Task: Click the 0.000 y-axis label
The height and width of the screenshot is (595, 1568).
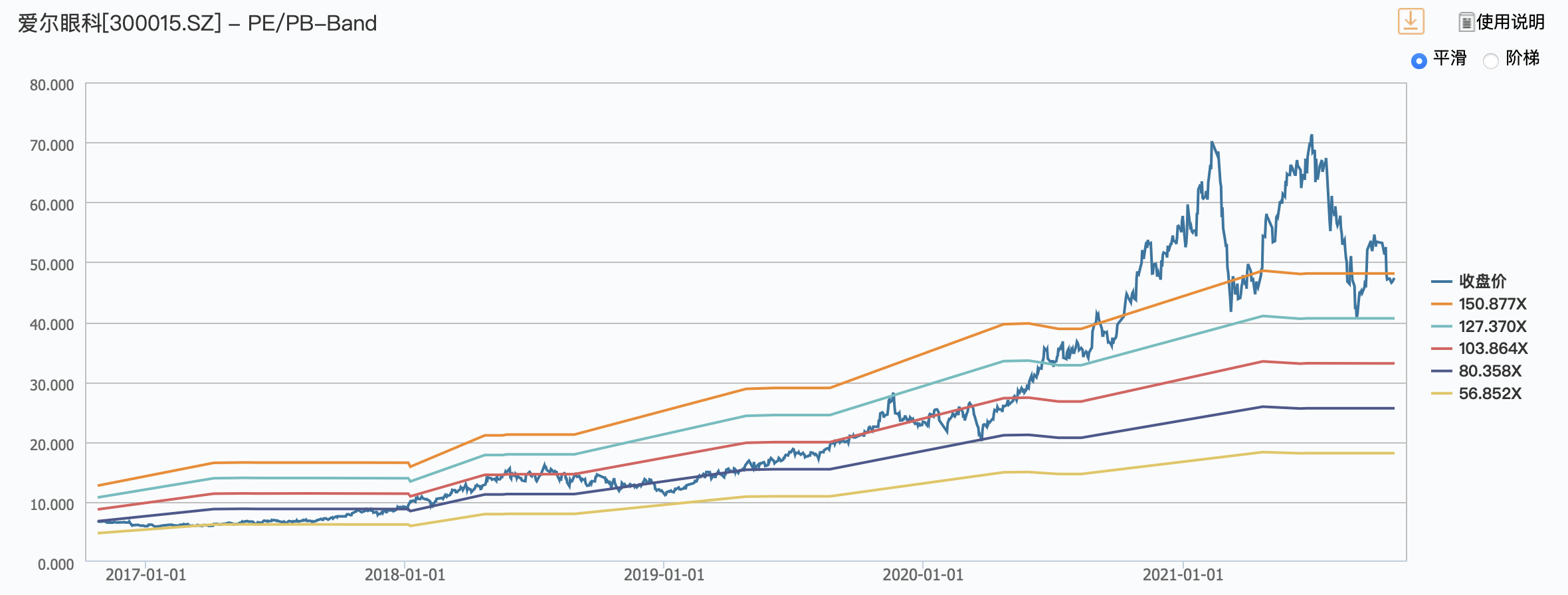Action: [56, 564]
